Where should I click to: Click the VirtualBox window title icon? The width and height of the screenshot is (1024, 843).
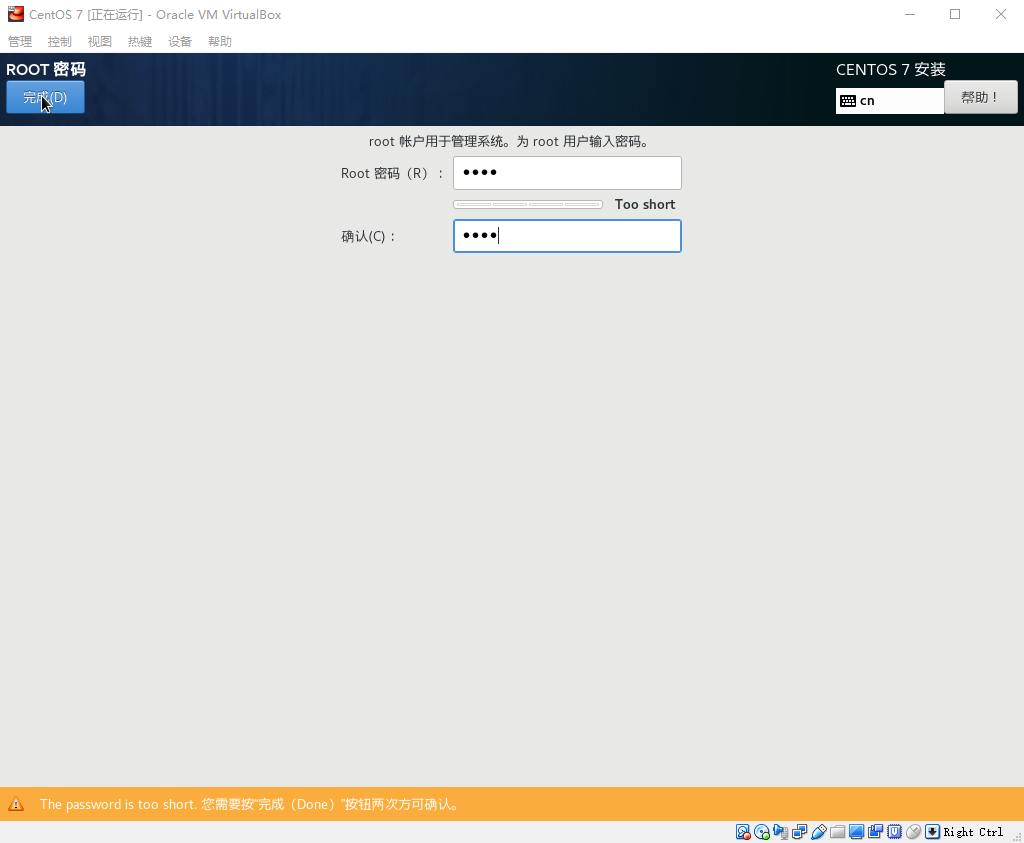[16, 14]
